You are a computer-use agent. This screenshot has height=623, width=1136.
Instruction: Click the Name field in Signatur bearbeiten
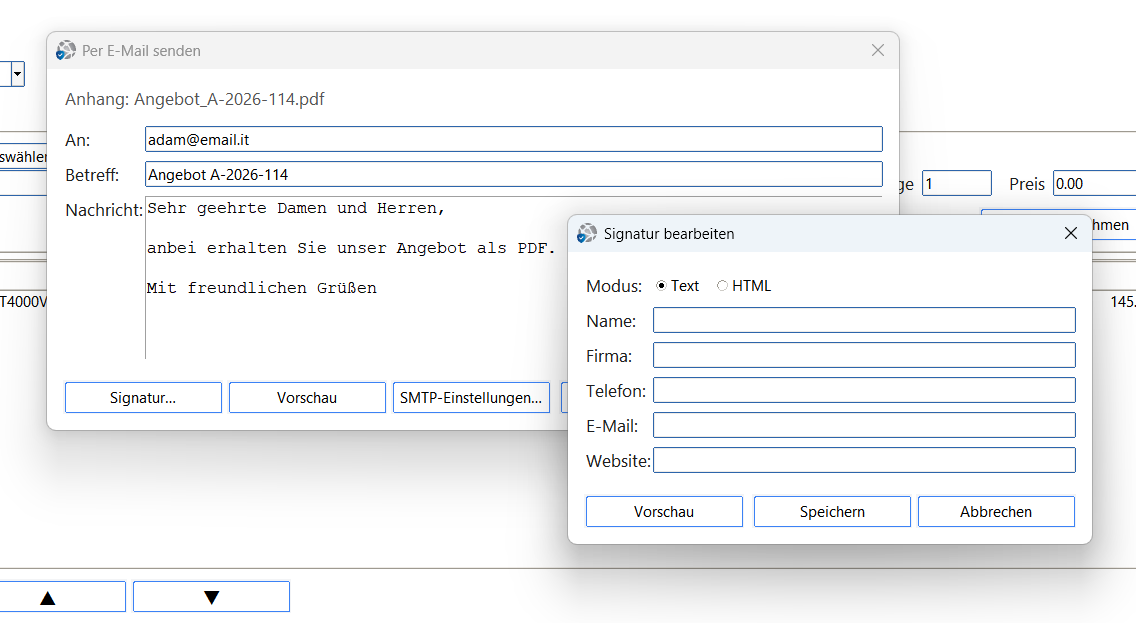click(864, 320)
